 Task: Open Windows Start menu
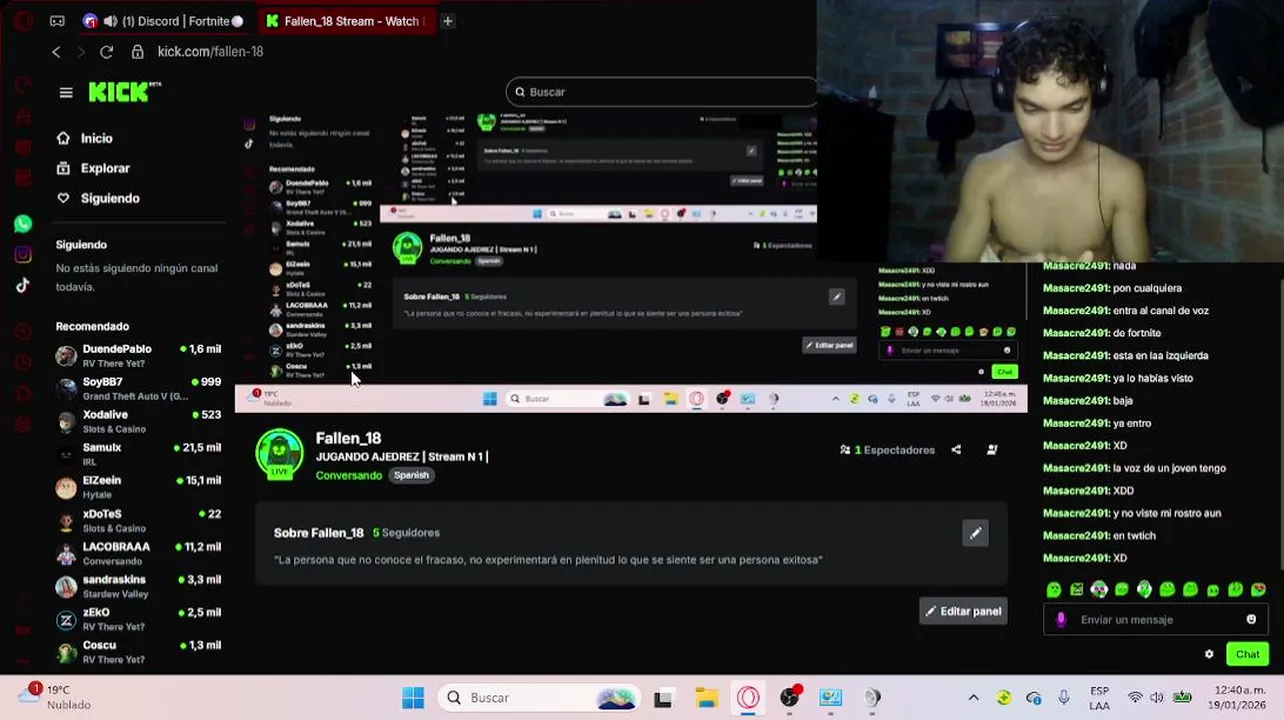pyautogui.click(x=412, y=698)
